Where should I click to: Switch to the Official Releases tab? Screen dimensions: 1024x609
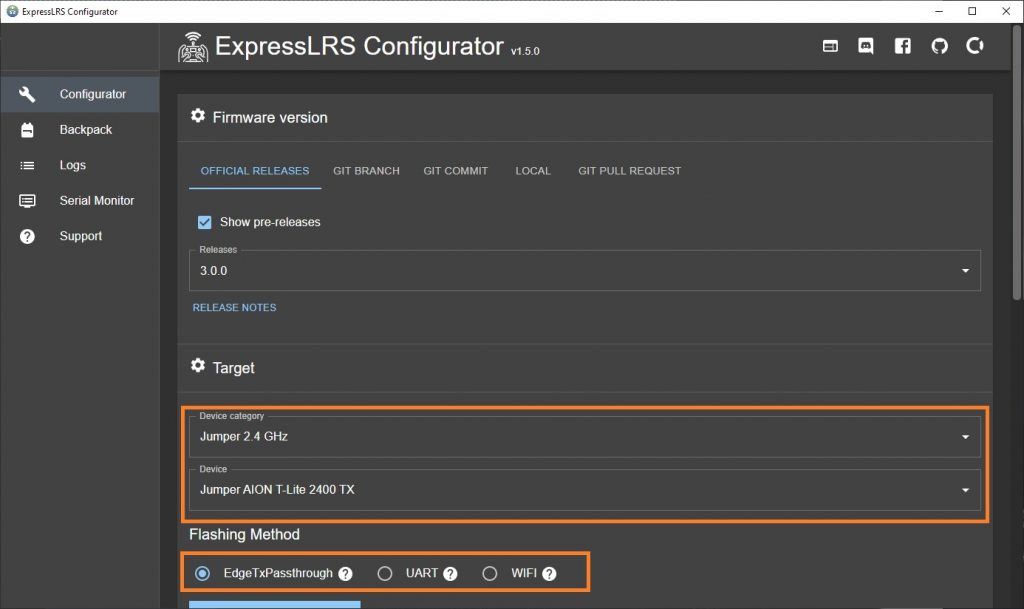(x=255, y=171)
